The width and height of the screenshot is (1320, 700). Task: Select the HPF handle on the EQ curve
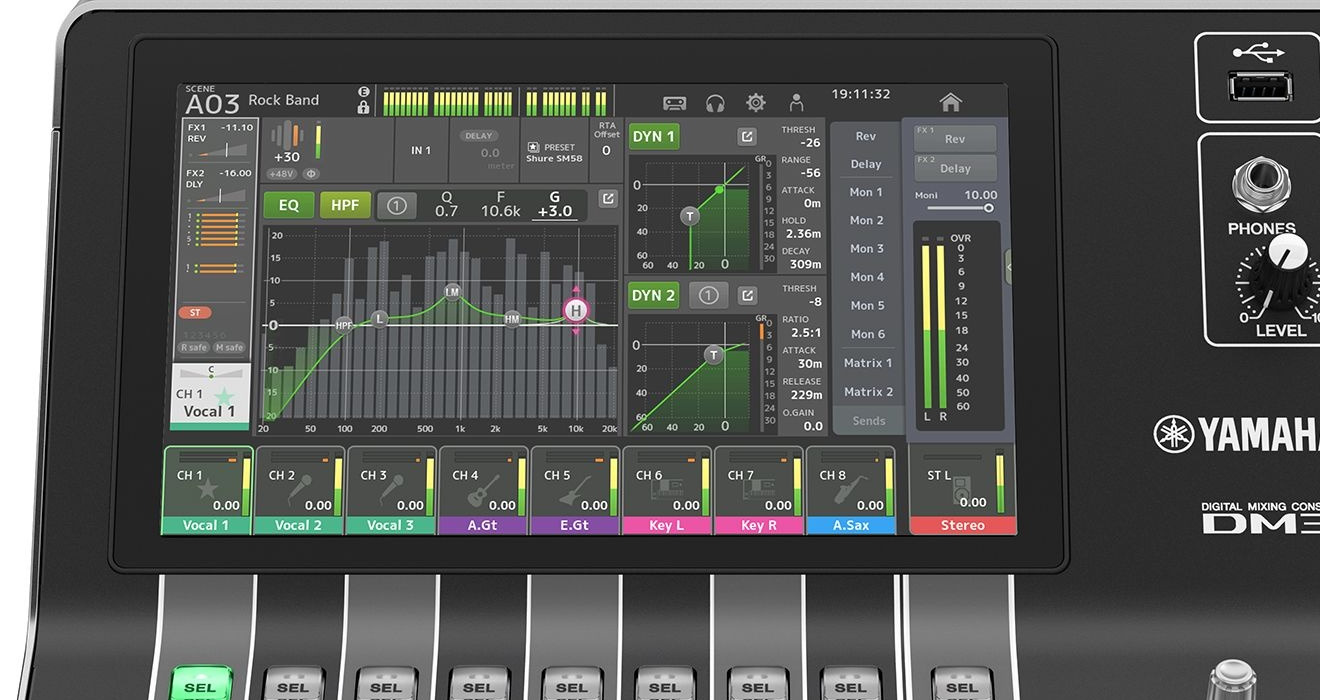pyautogui.click(x=344, y=325)
